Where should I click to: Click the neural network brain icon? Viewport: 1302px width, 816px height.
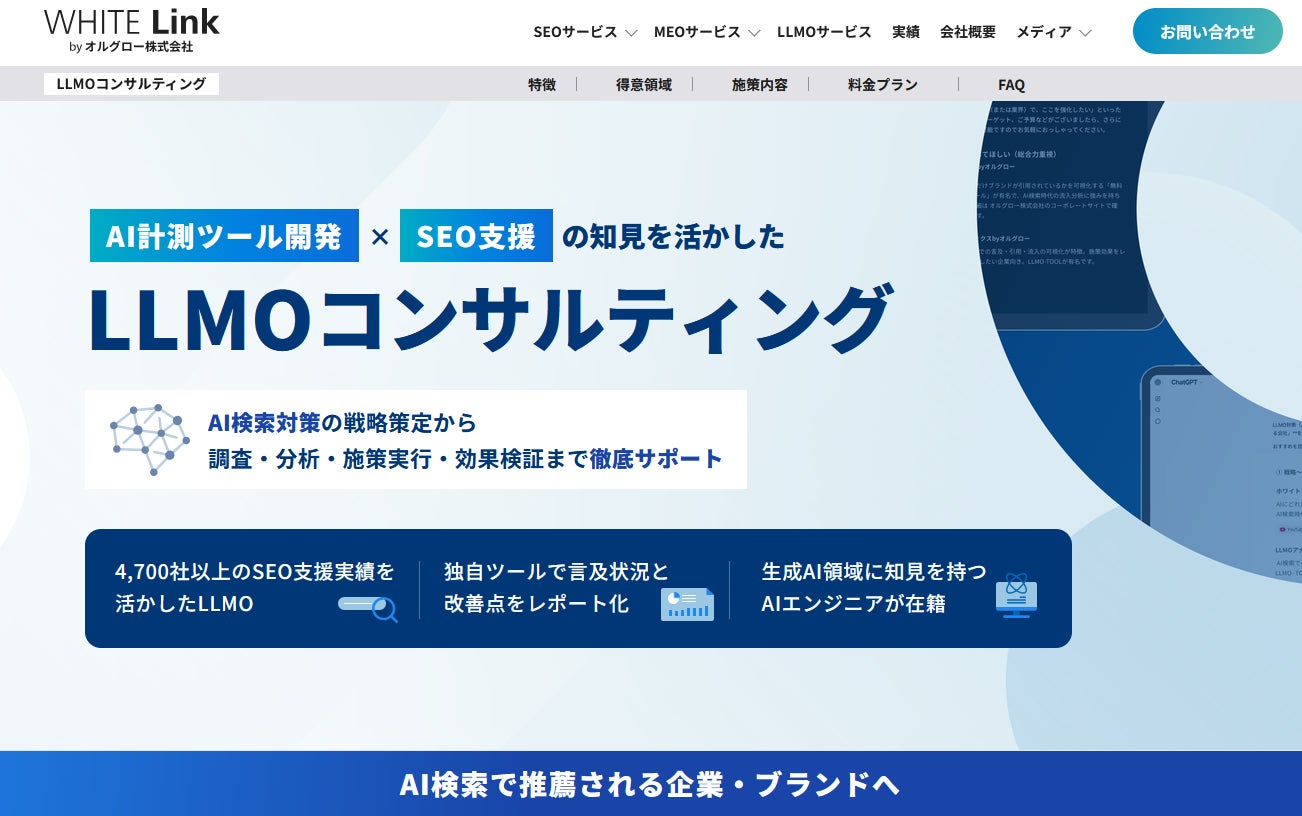pos(149,441)
